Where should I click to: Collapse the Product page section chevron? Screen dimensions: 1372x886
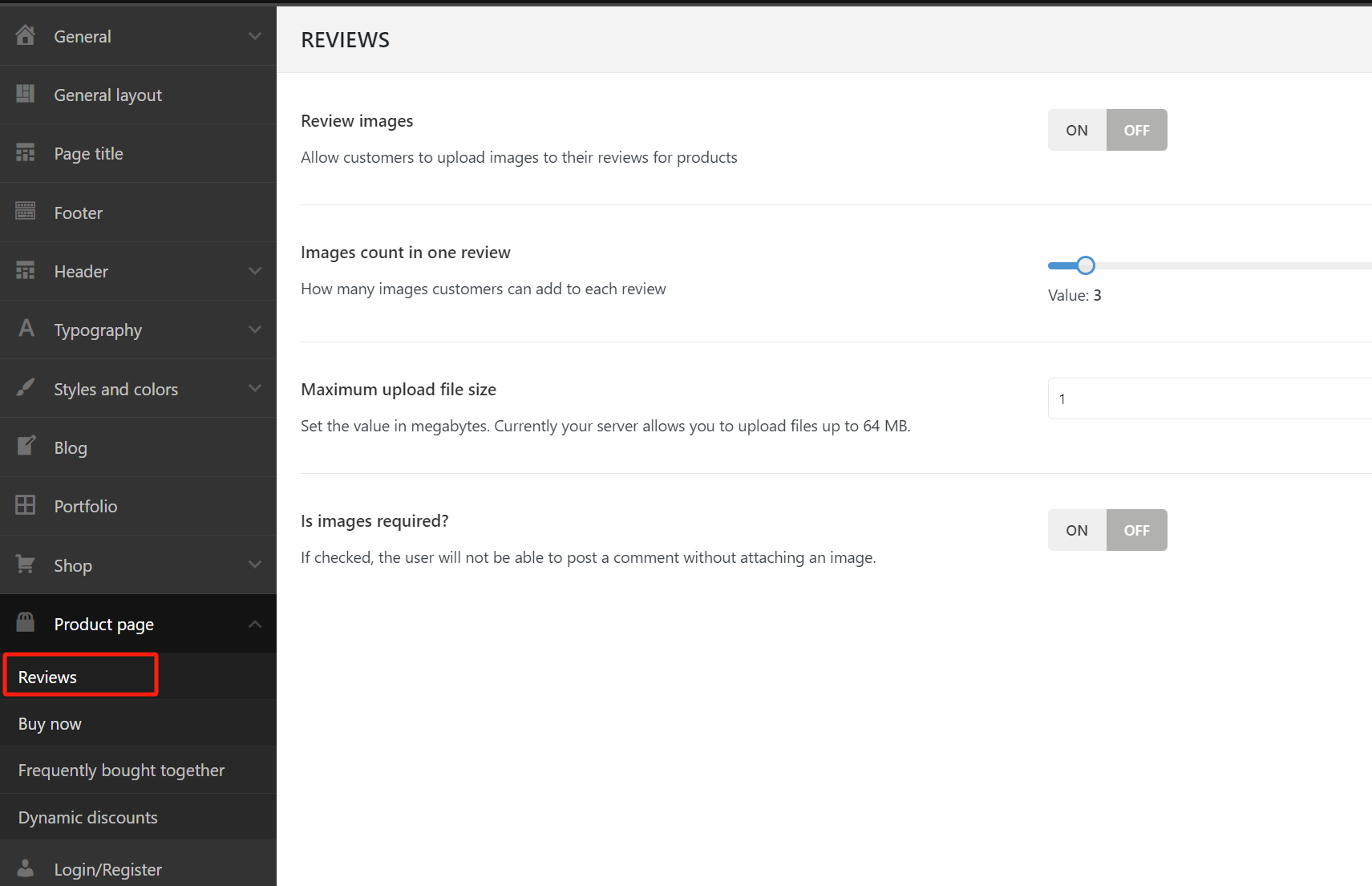pos(255,624)
